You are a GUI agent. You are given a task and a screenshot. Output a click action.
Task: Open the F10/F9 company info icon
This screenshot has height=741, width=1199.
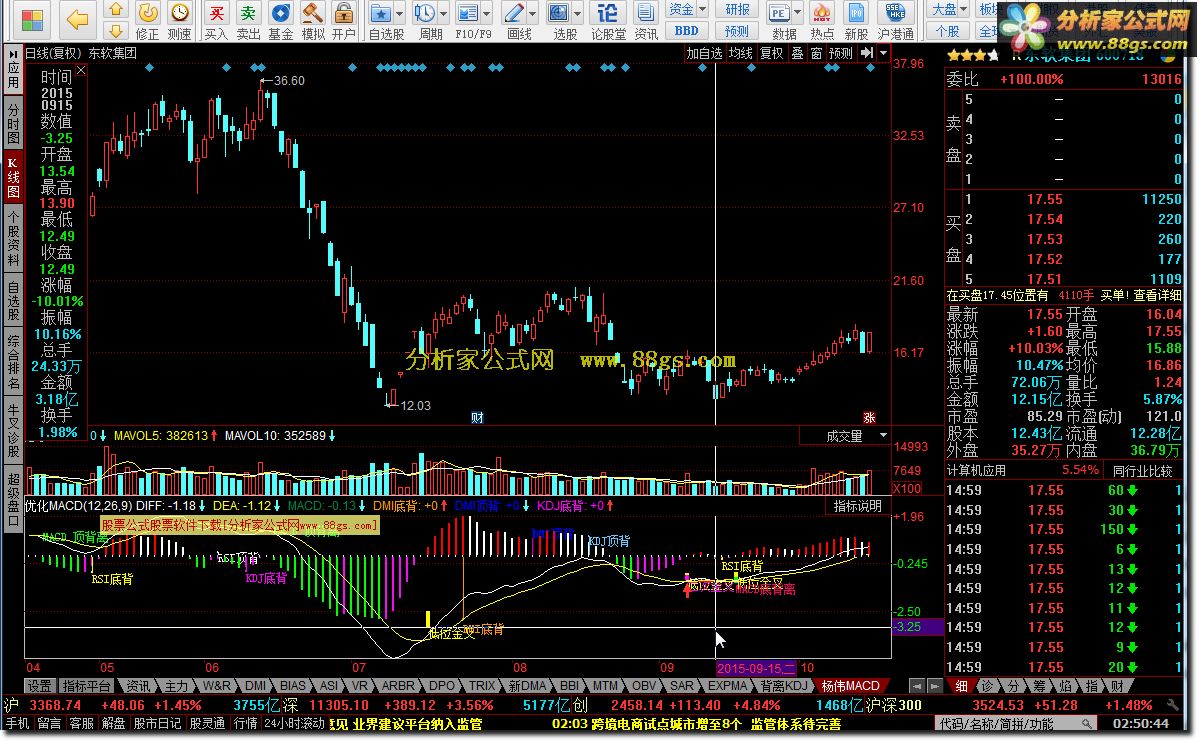(467, 14)
